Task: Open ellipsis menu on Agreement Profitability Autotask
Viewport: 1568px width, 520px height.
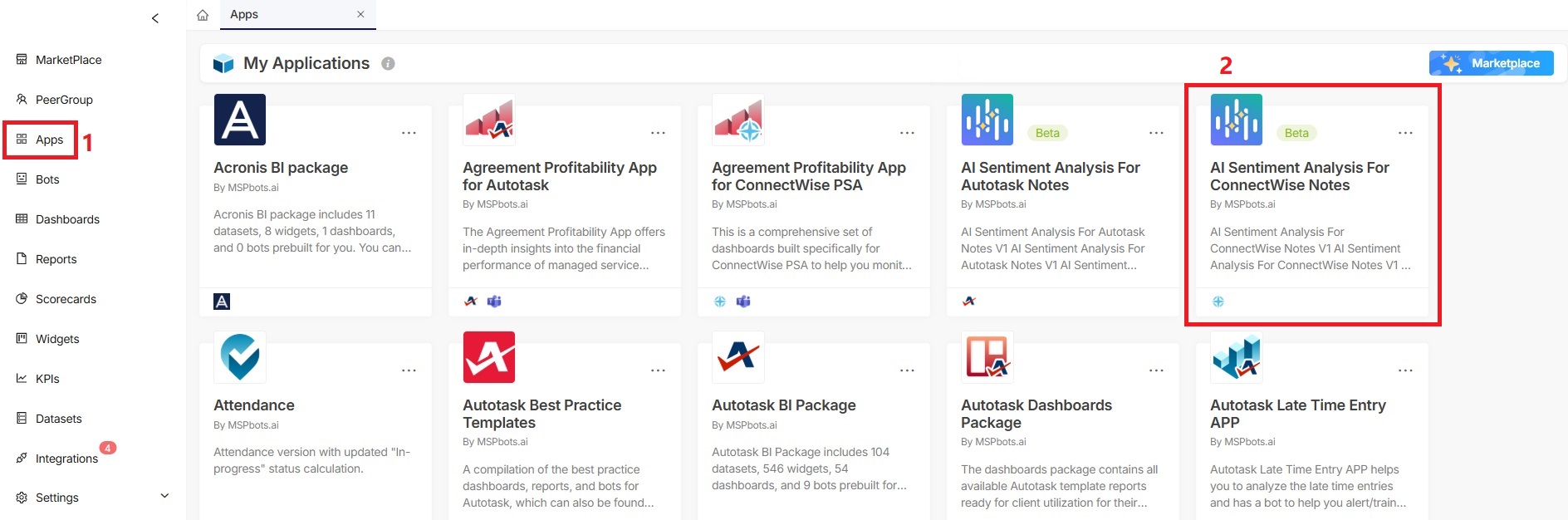Action: [658, 133]
